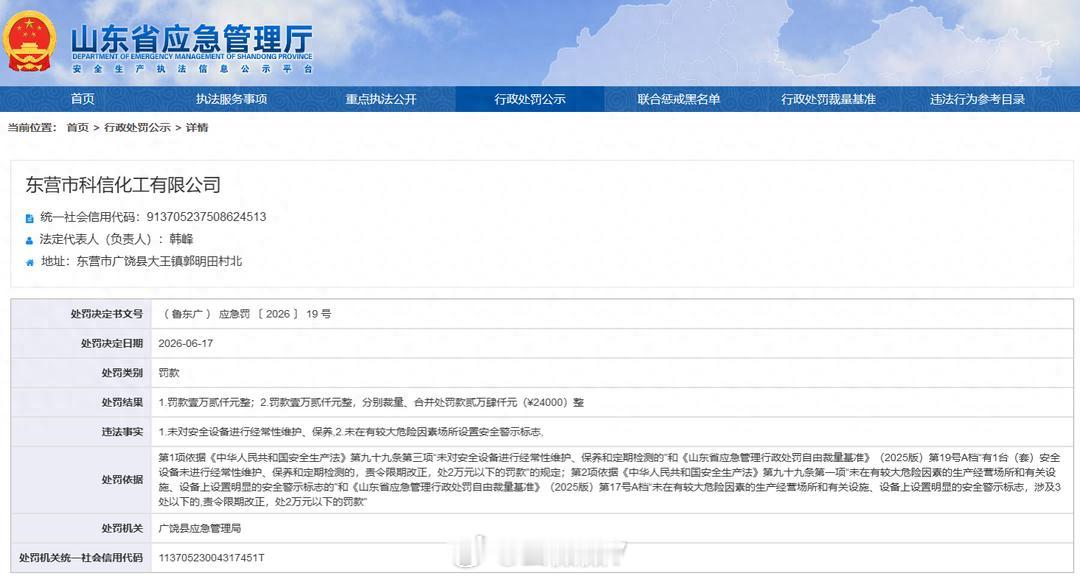
Task: Open the 行政处罚裁量基准 navigation tab
Action: [x=828, y=99]
